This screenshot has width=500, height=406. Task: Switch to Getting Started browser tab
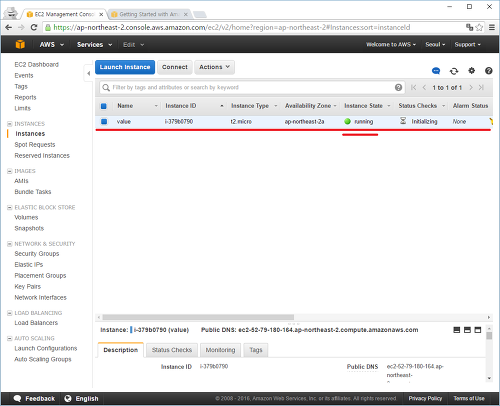[149, 14]
